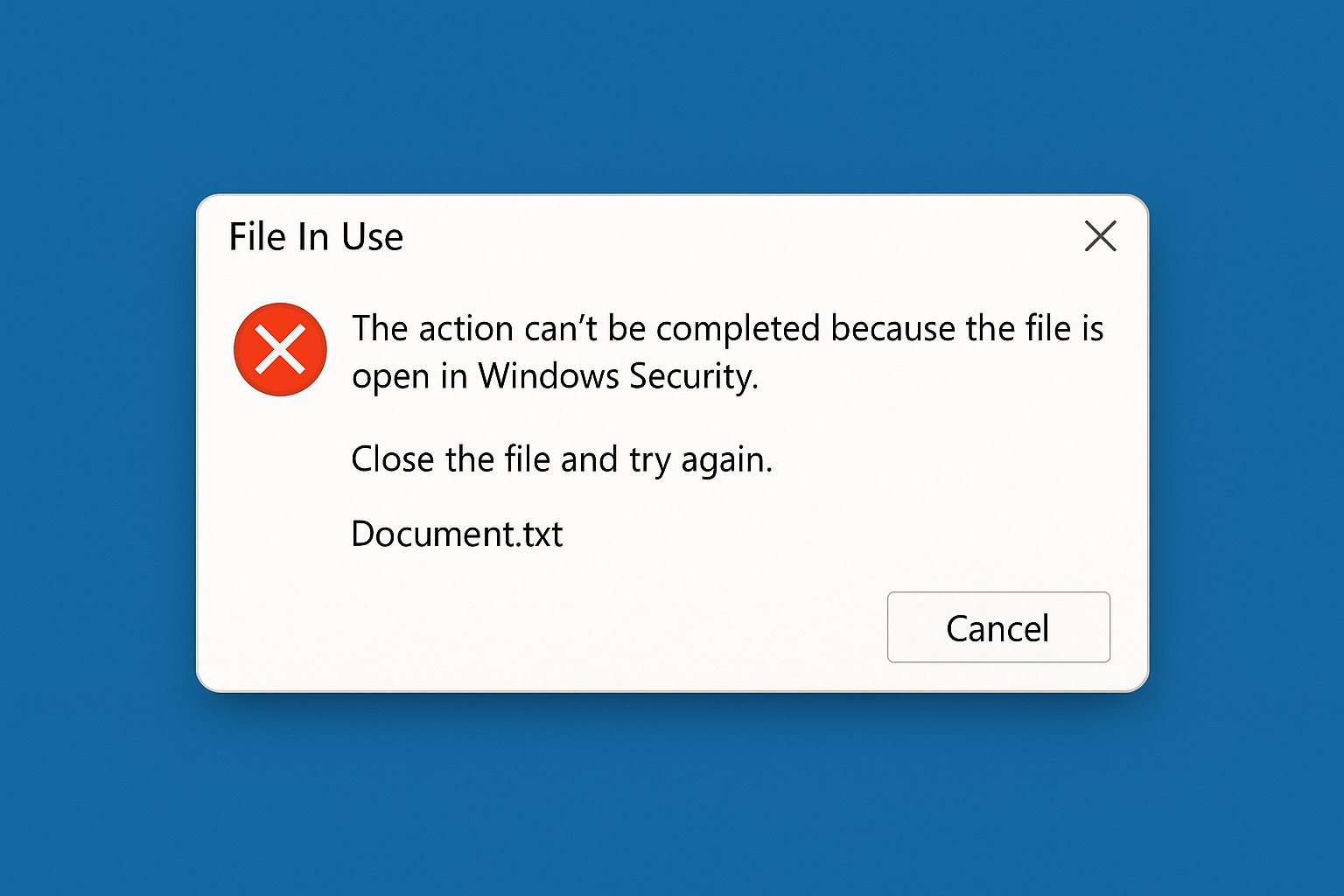
Task: Select the Document.txt file name
Action: pyautogui.click(x=457, y=534)
